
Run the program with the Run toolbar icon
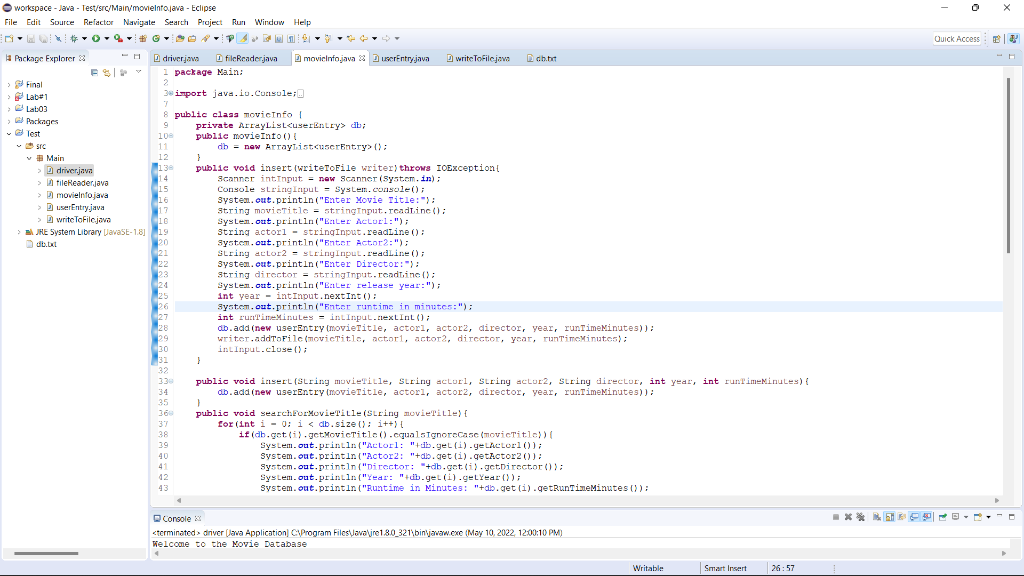[95, 38]
